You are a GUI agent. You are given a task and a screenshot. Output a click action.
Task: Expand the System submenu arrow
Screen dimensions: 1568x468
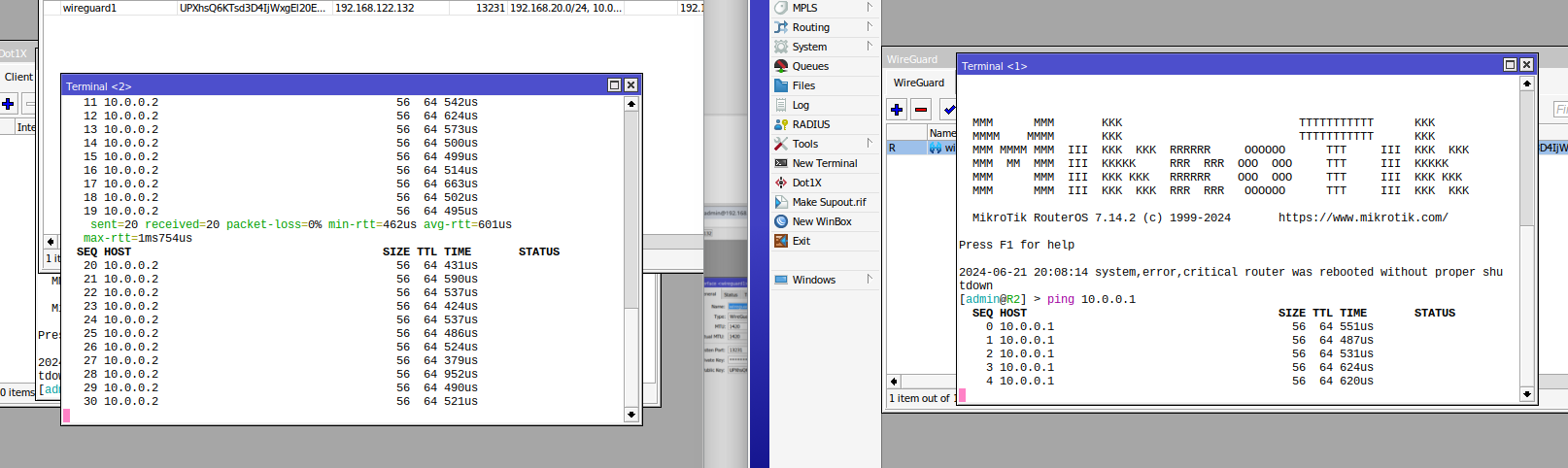pyautogui.click(x=869, y=47)
